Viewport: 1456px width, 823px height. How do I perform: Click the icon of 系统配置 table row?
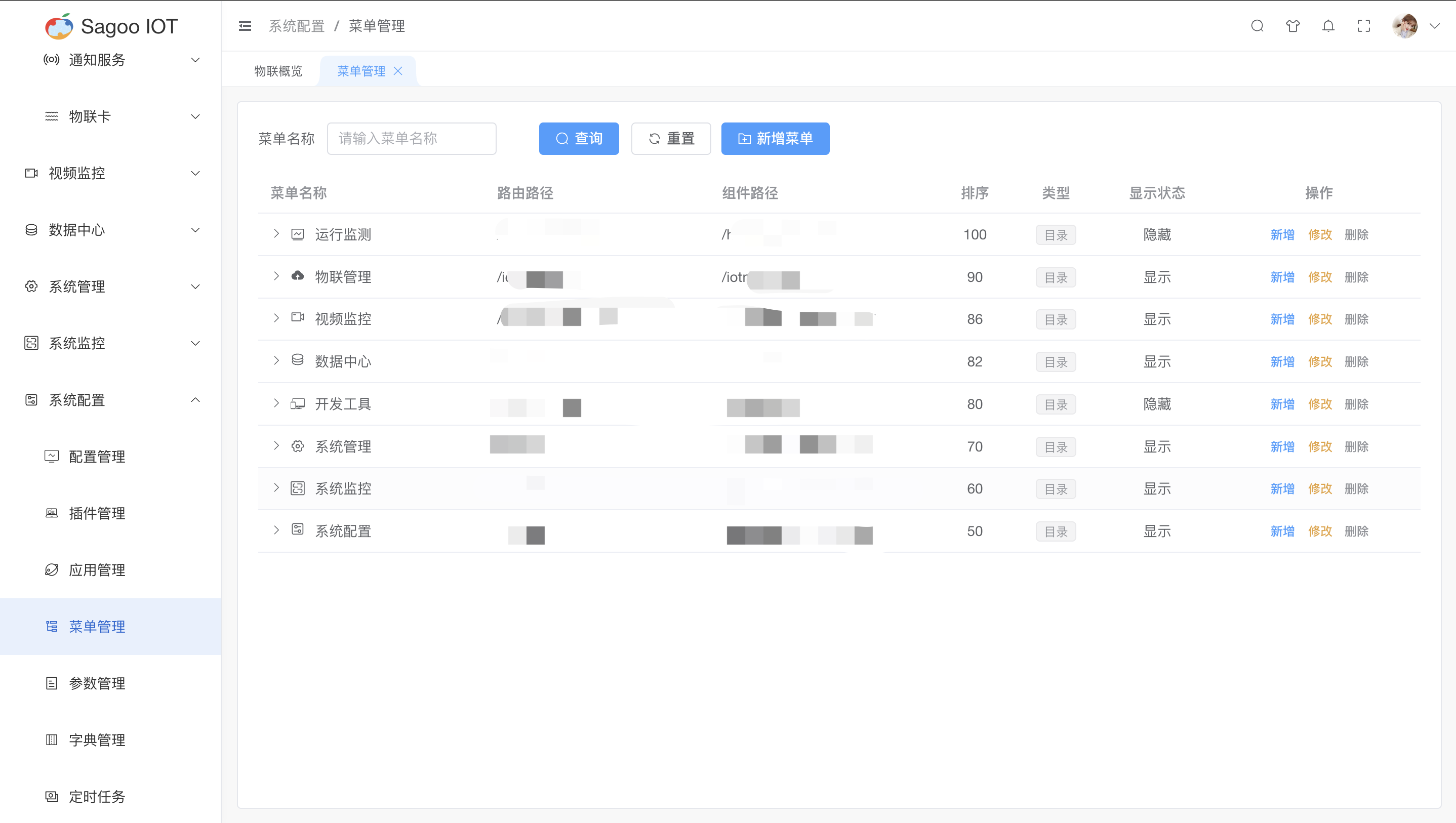point(297,529)
